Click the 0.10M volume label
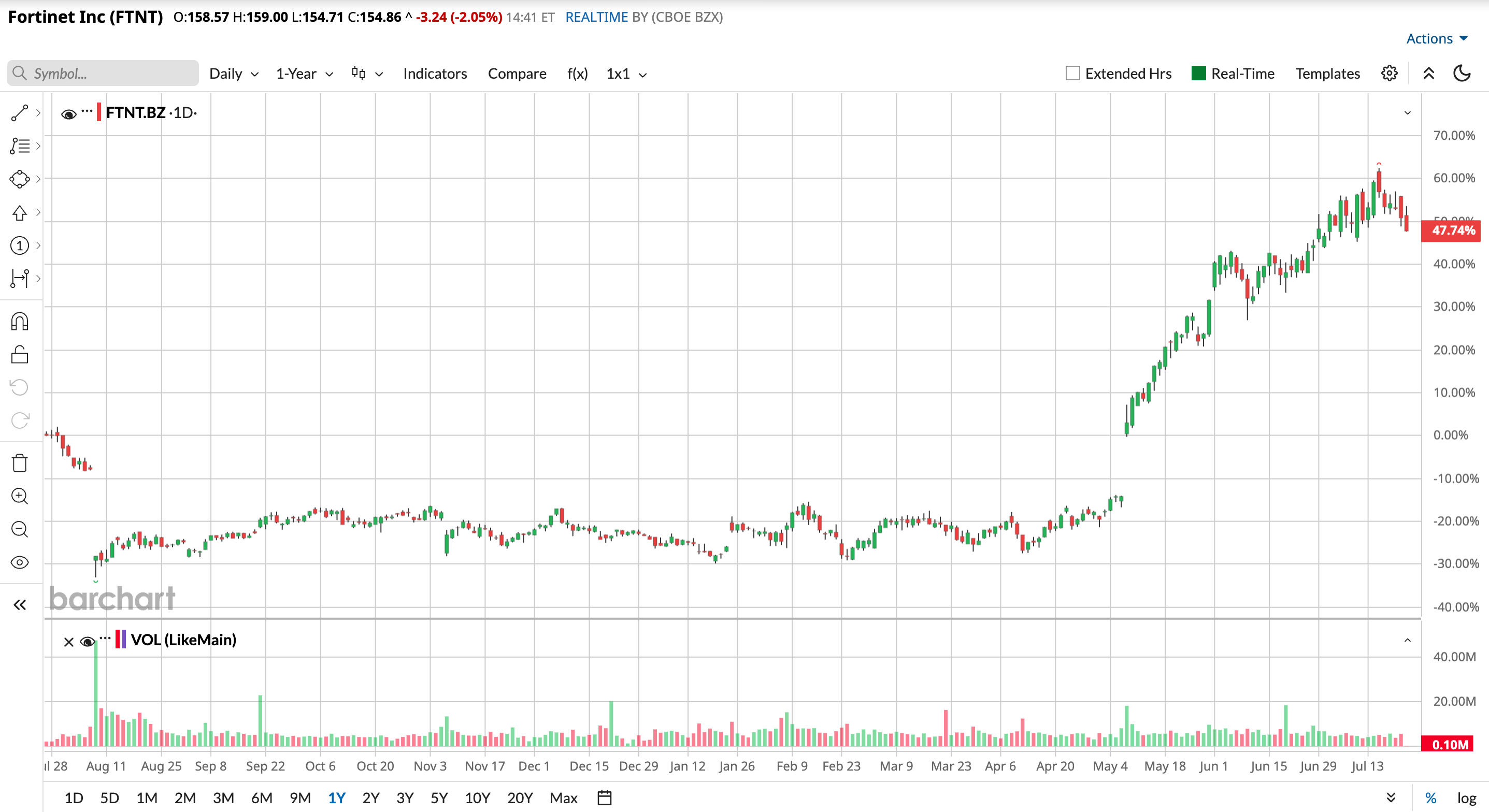1489x812 pixels. click(1448, 744)
